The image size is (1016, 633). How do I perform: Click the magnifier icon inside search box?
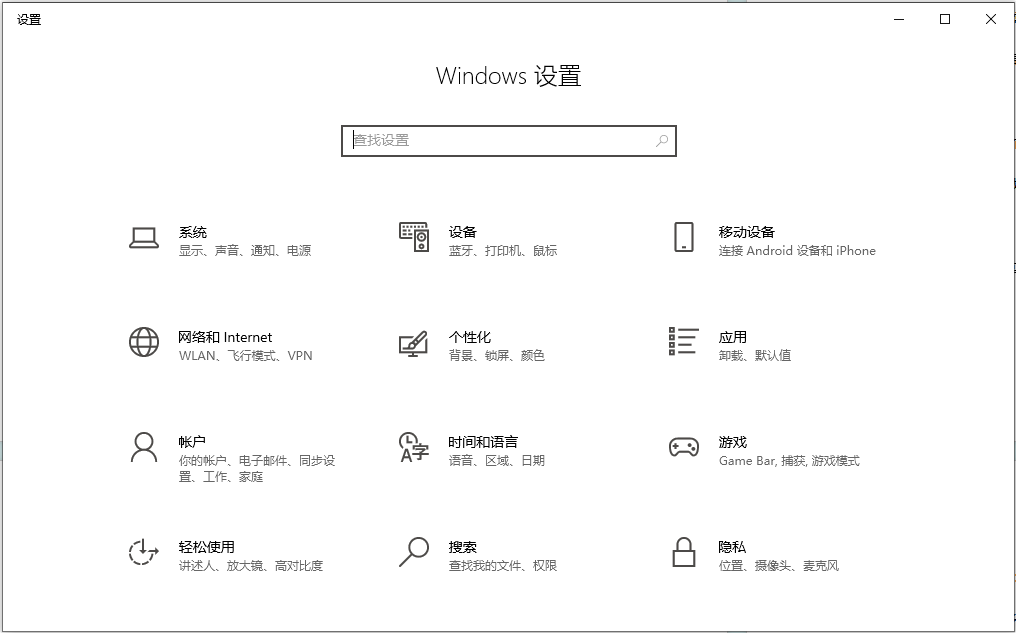[662, 141]
